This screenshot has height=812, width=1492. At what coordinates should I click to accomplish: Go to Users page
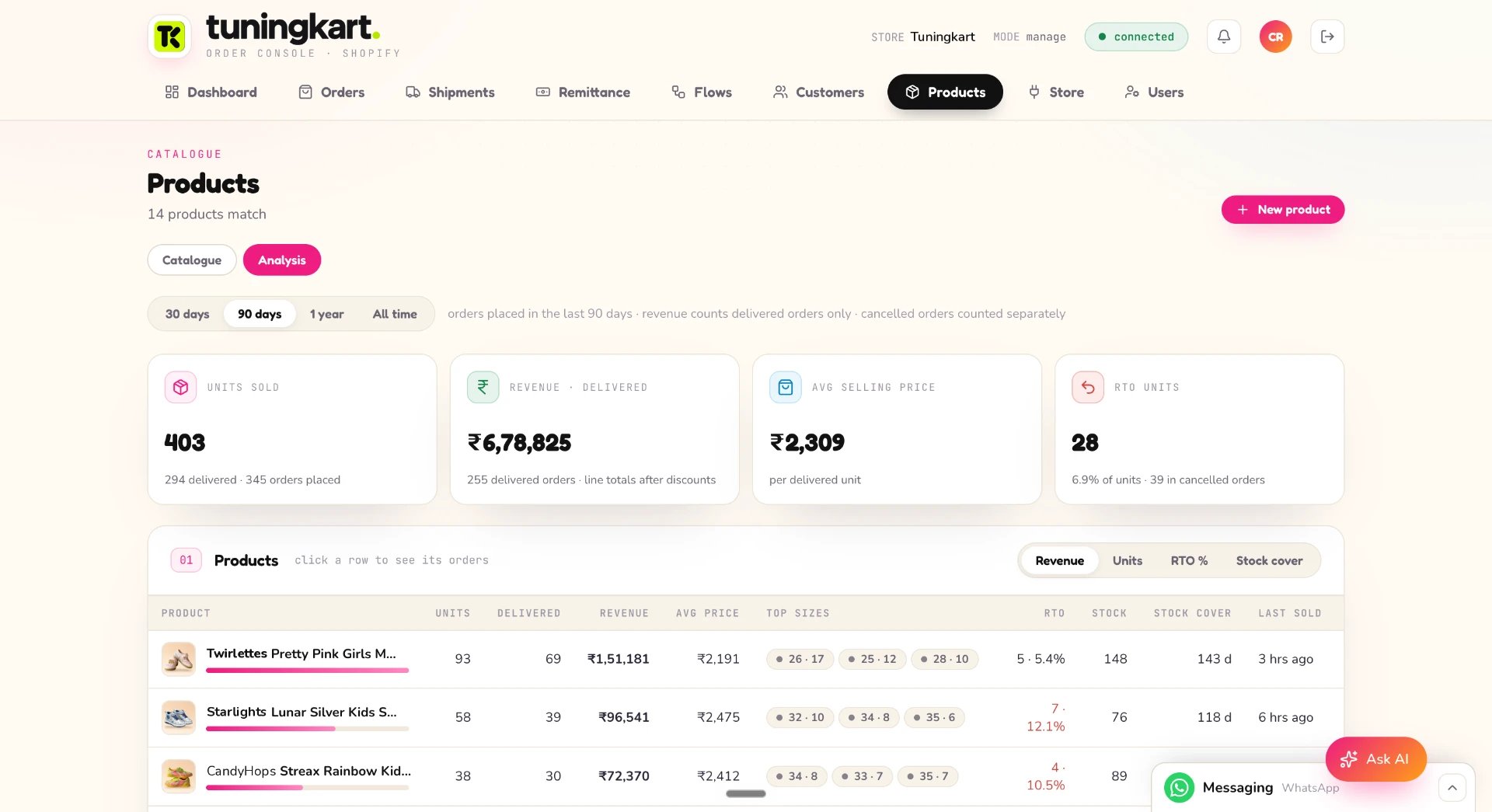1154,92
